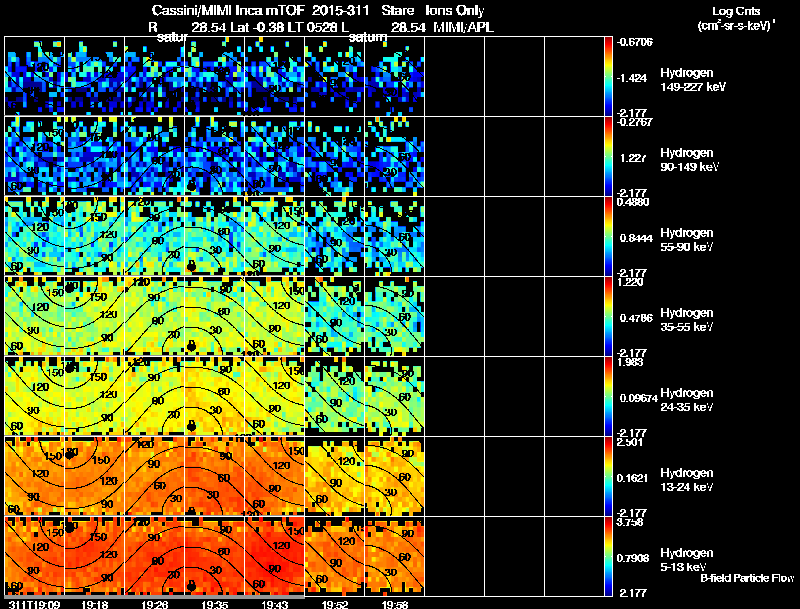Click the 'Hydrogen 35-55 keV' row label
Screen dimensions: 800x609
click(x=687, y=320)
